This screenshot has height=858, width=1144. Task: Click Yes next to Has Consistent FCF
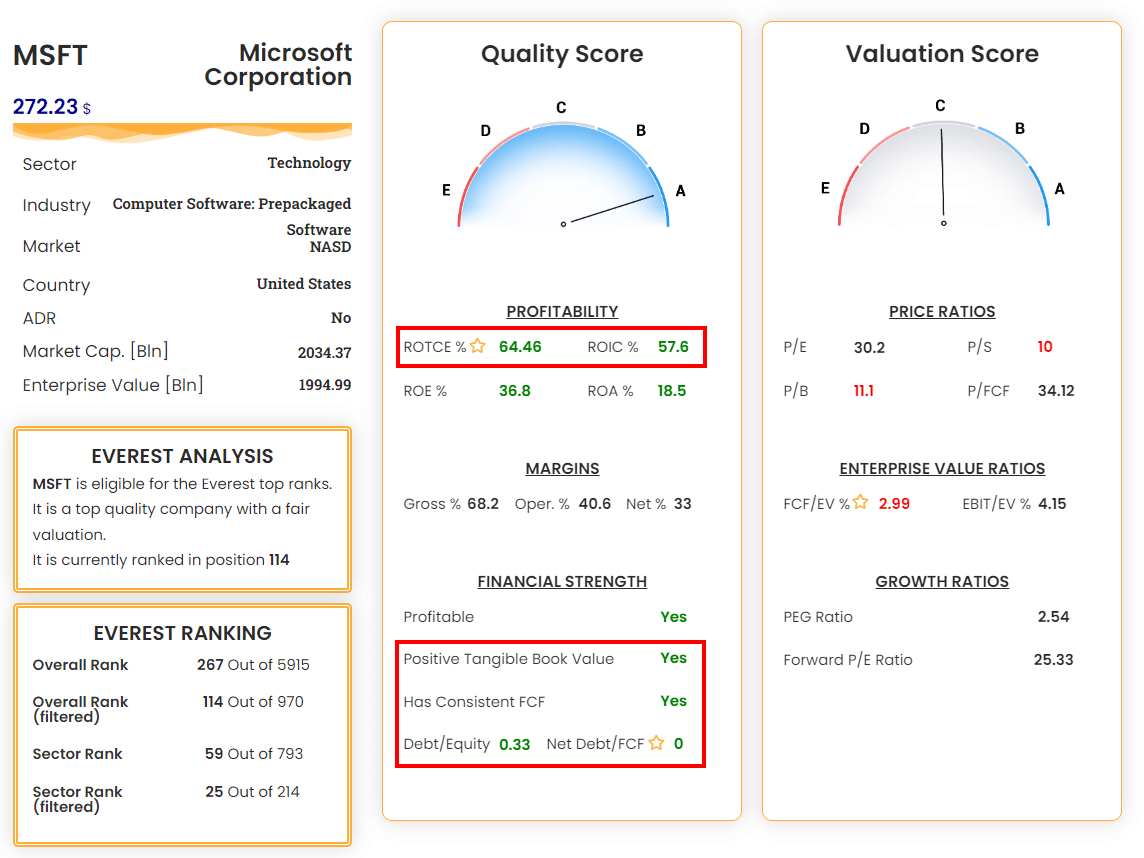[x=673, y=701]
